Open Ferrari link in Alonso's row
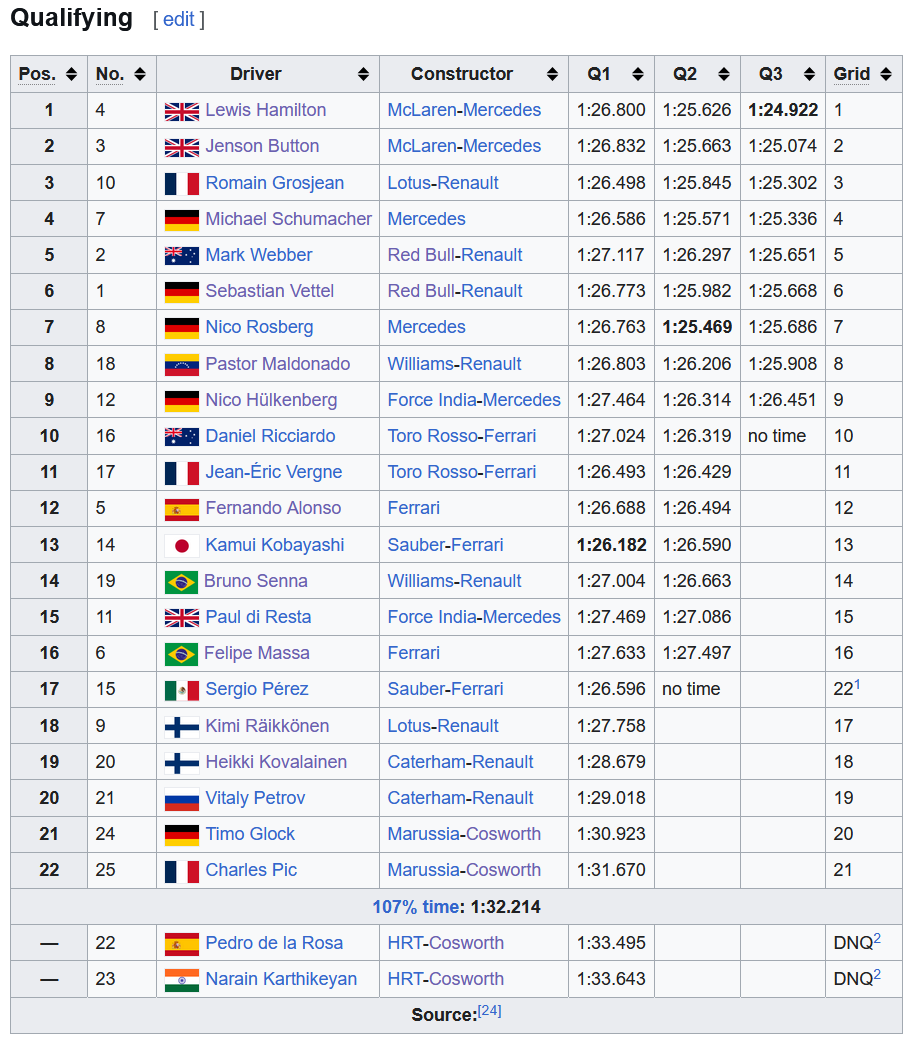Viewport: 917px width, 1048px height. tap(414, 509)
